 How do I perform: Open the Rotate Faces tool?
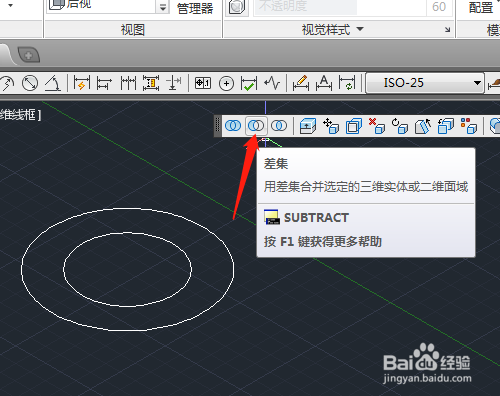click(x=400, y=126)
